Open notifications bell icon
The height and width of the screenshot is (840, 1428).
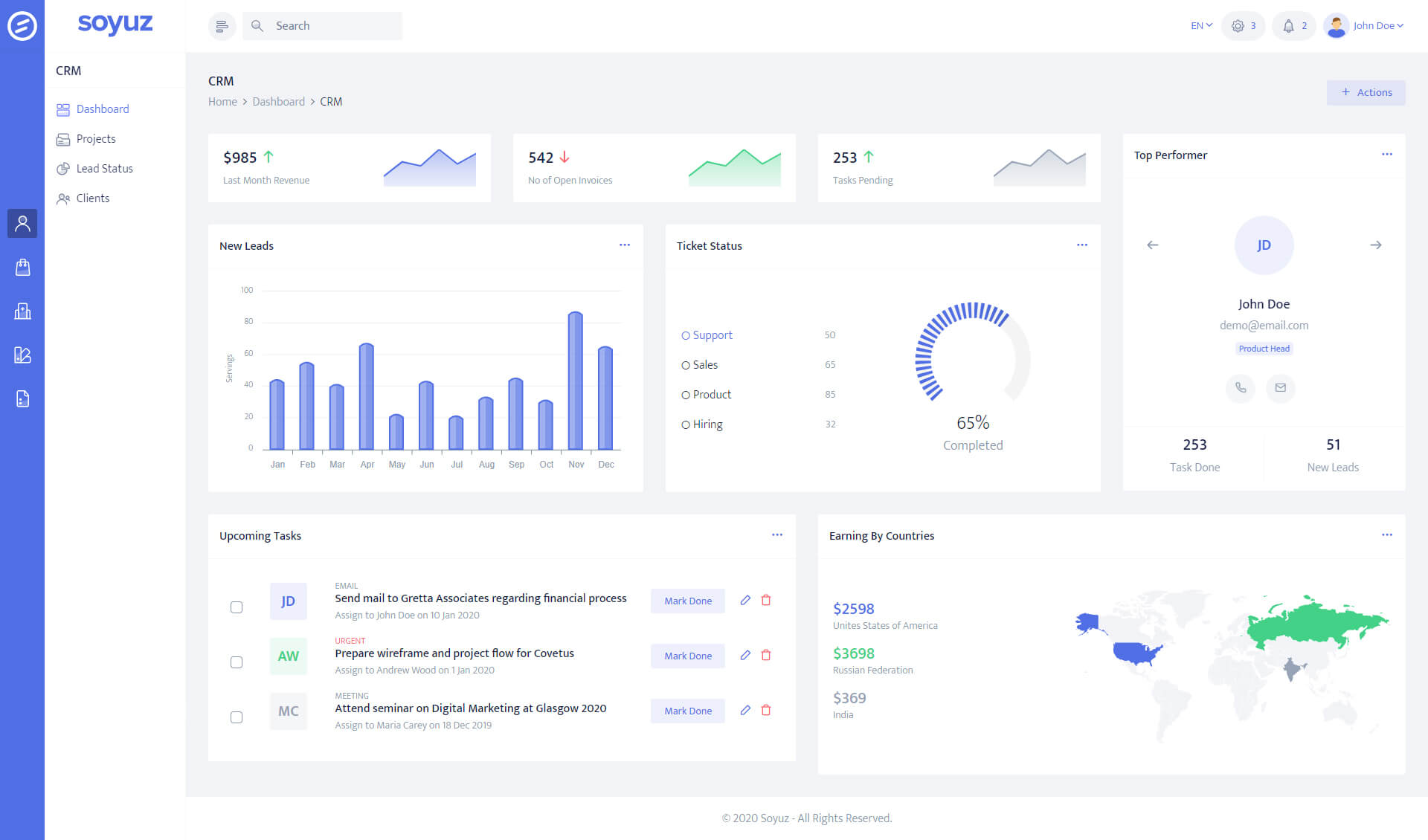[1288, 26]
